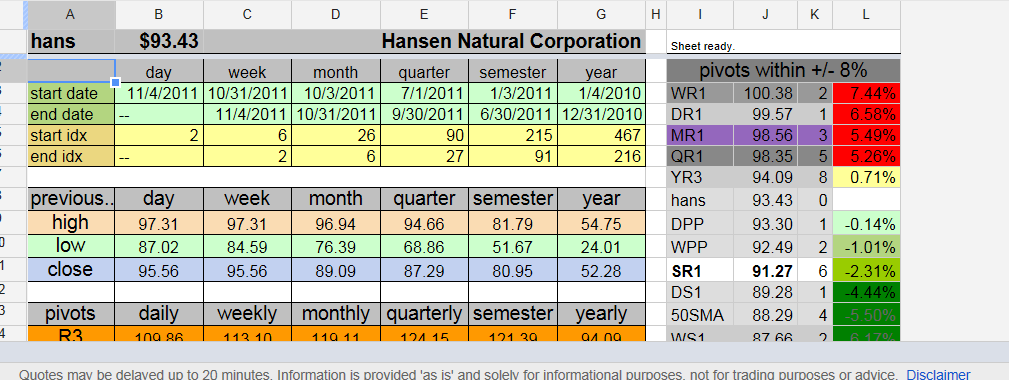Select the previous week high 97.31 cell
The width and height of the screenshot is (1009, 380).
click(247, 224)
